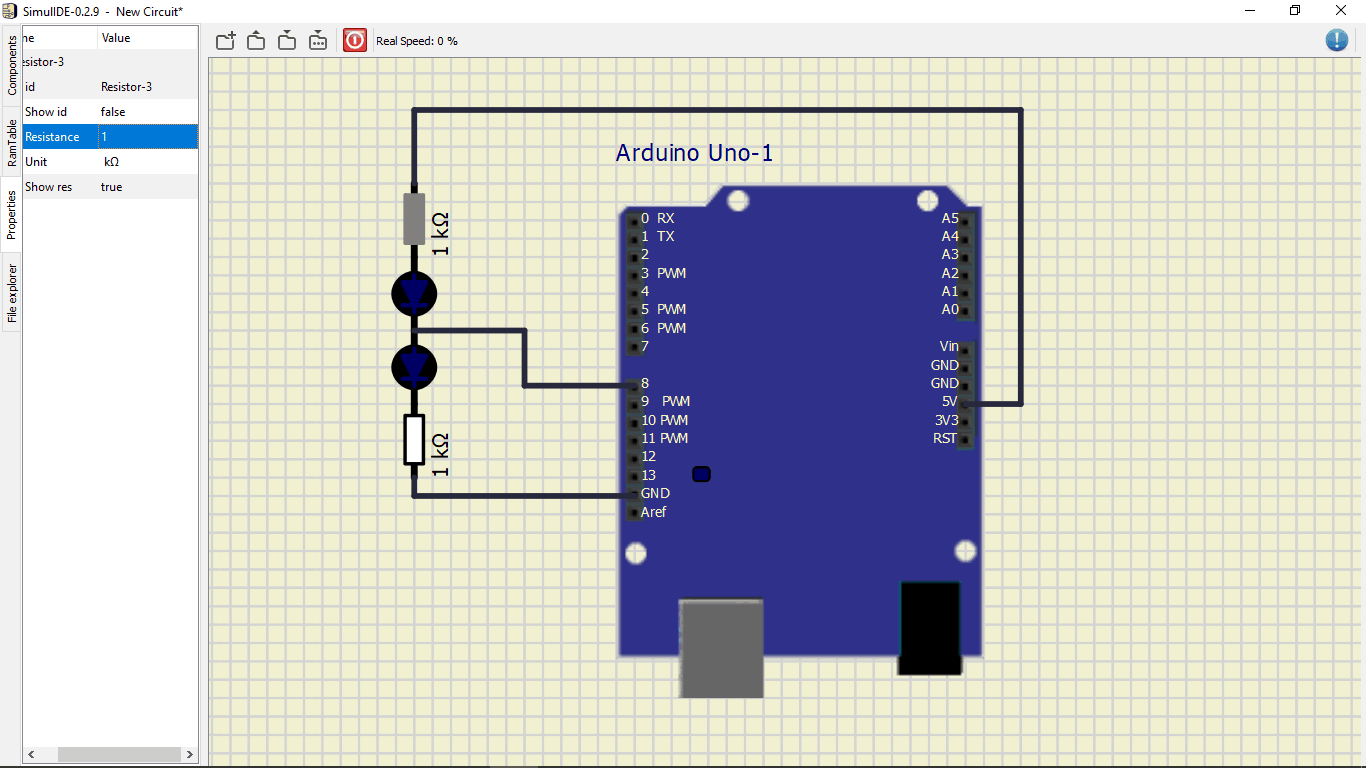Click the upper resistor 1 kΩ label
The width and height of the screenshot is (1366, 768).
coord(439,234)
